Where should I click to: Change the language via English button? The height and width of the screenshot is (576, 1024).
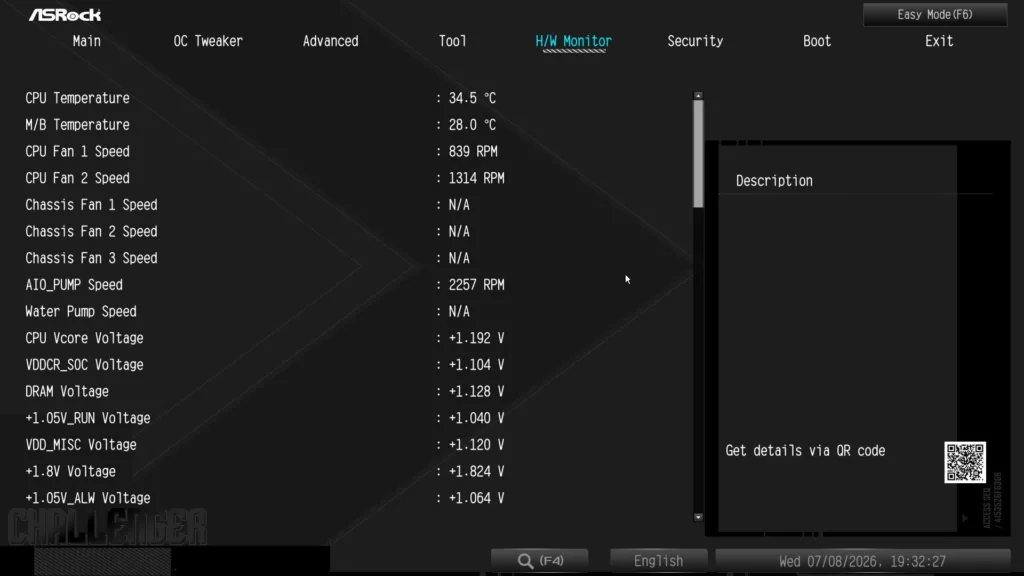pyautogui.click(x=658, y=561)
